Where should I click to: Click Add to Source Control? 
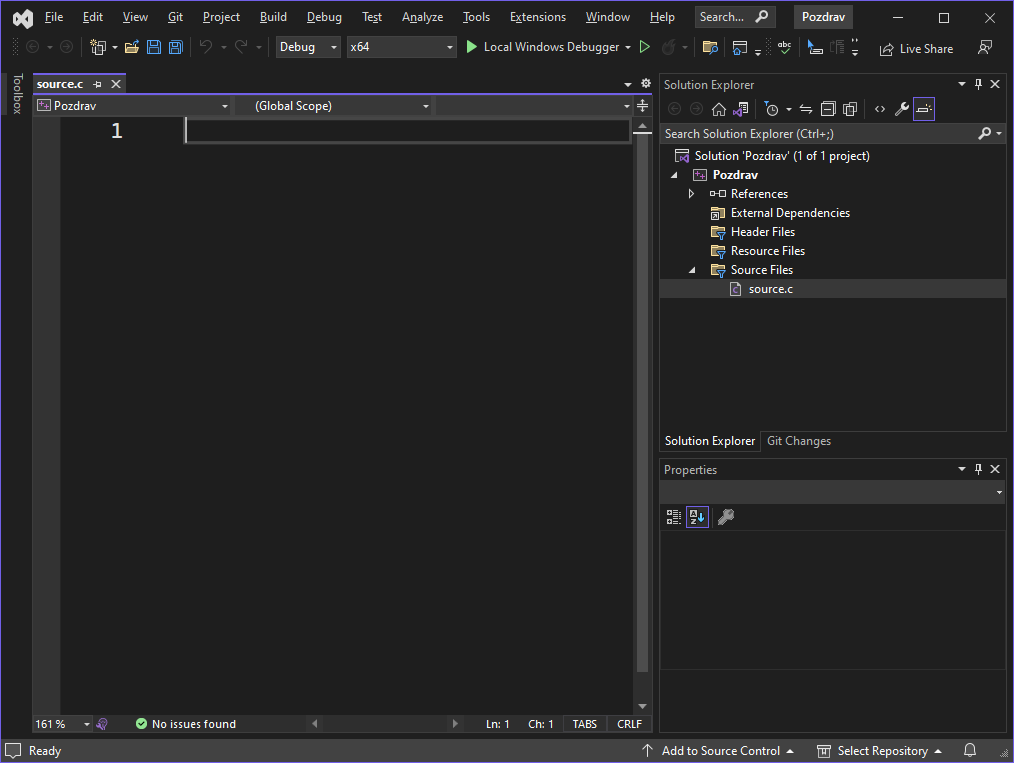coord(718,751)
